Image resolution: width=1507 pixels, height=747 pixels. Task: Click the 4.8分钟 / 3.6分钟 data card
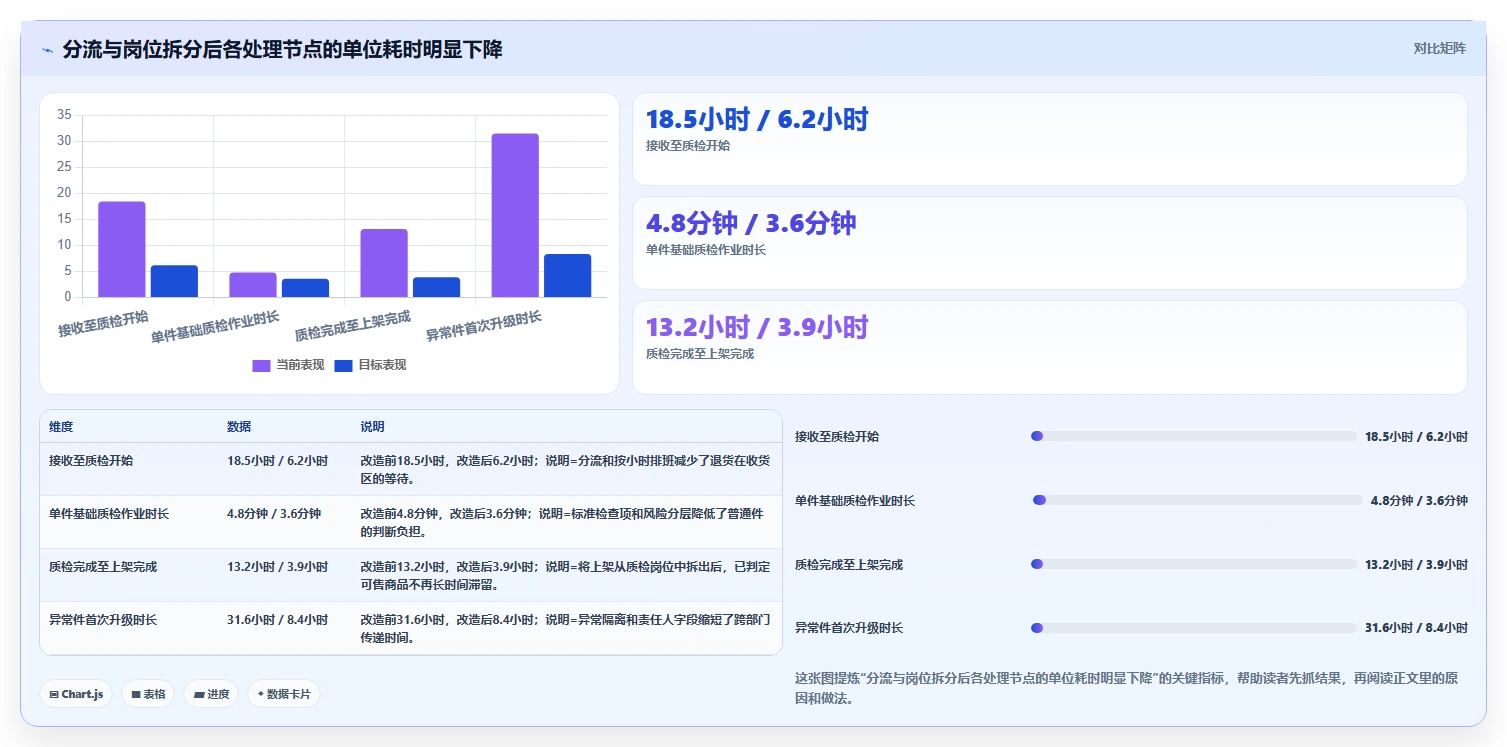(1050, 243)
